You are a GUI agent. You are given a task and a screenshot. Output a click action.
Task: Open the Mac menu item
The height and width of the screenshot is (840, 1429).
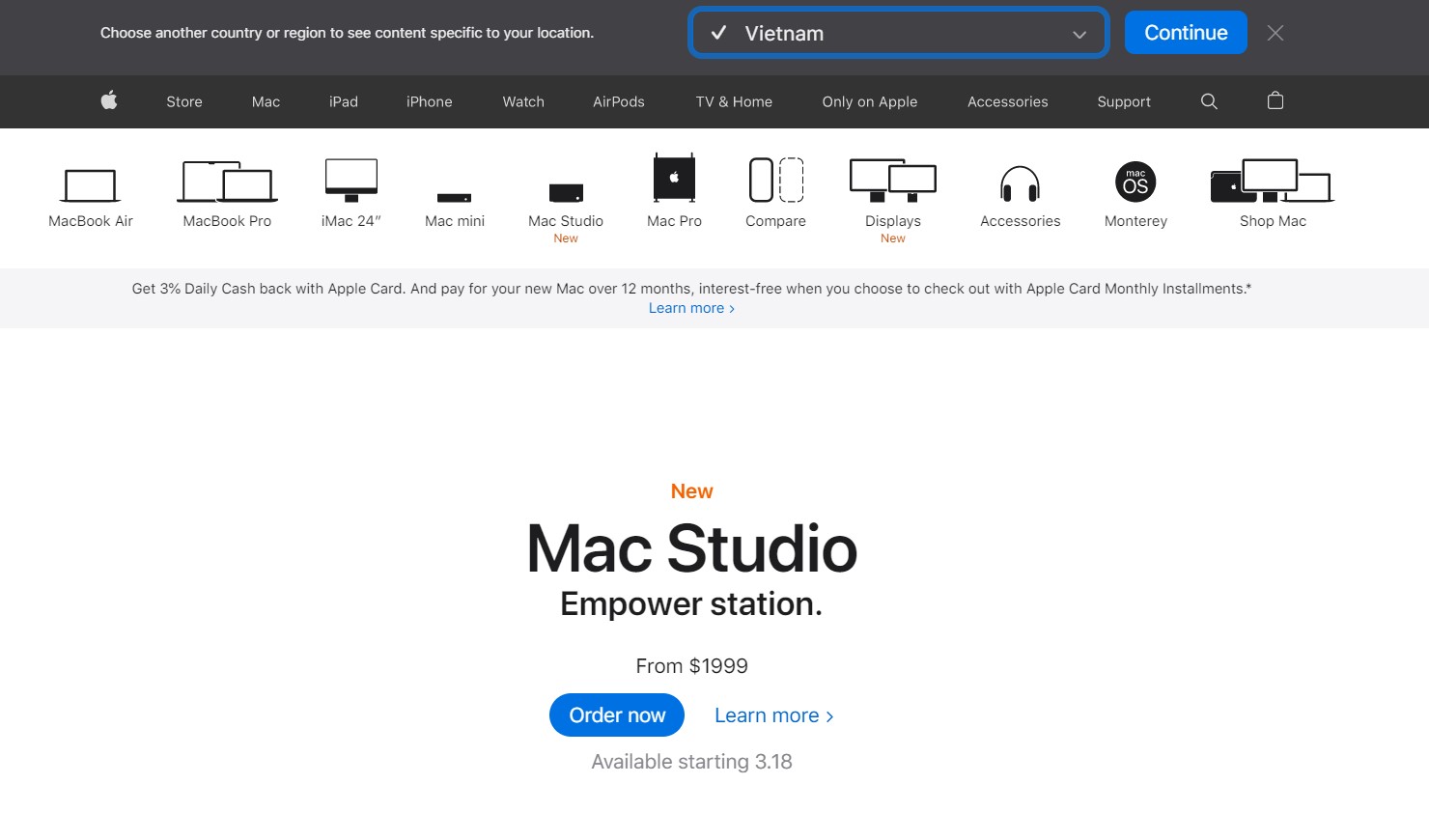(266, 101)
